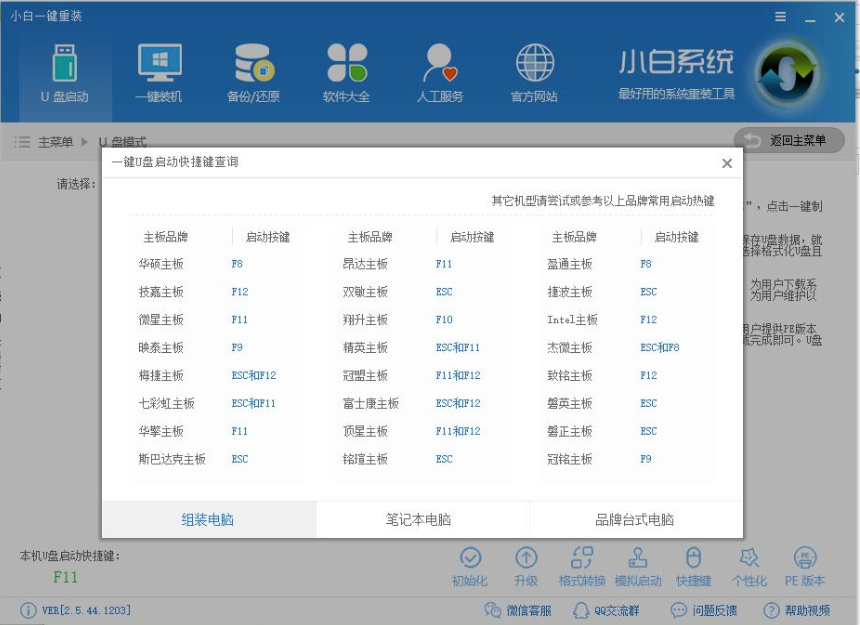Viewport: 860px width, 625px height.
Task: Click the 顶星主板 row label
Action: pos(365,431)
